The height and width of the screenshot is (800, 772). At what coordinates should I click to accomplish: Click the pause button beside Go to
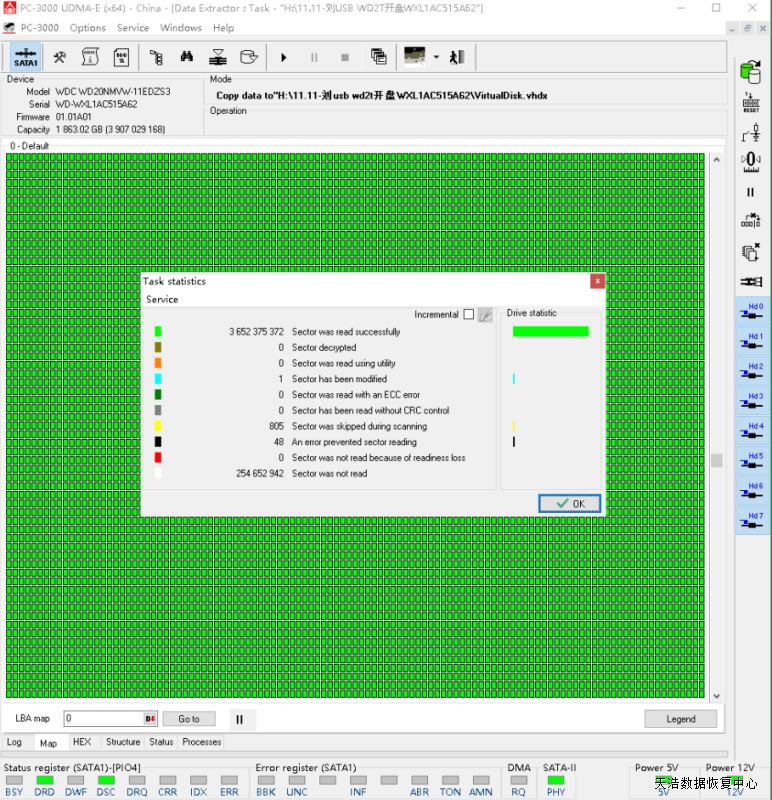click(x=239, y=719)
